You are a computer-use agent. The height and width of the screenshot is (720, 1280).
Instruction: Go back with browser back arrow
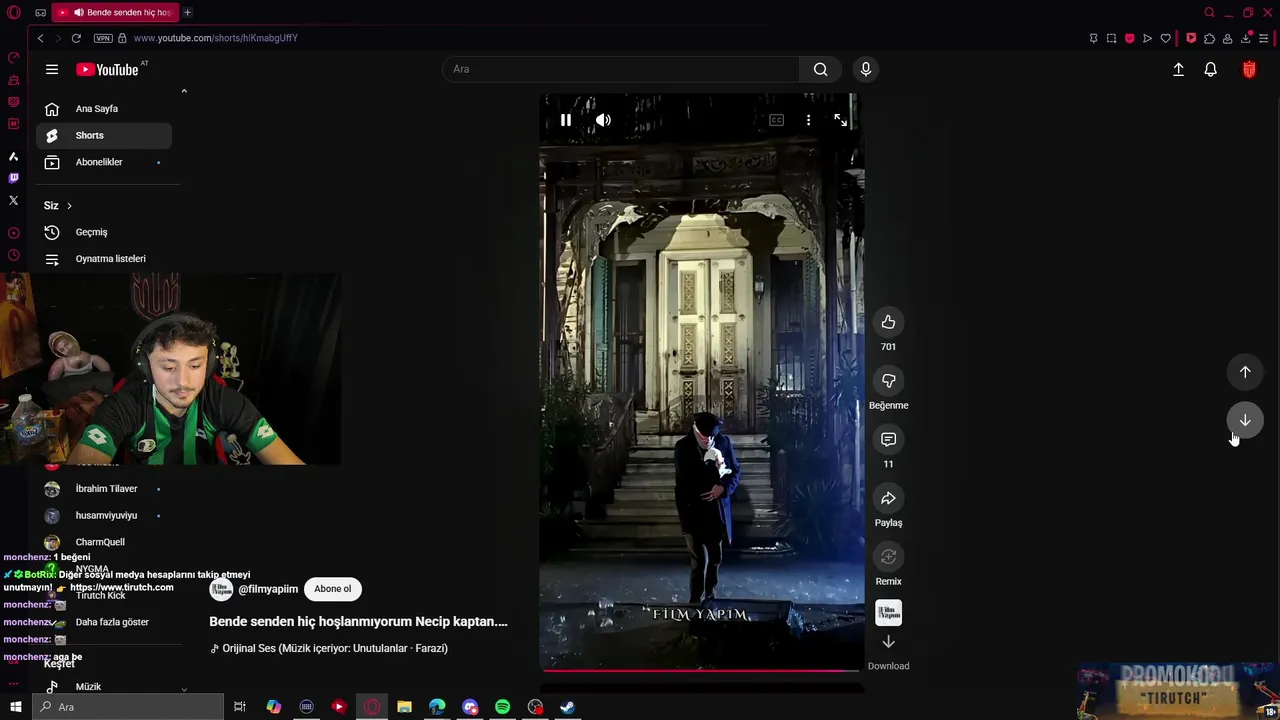click(40, 38)
